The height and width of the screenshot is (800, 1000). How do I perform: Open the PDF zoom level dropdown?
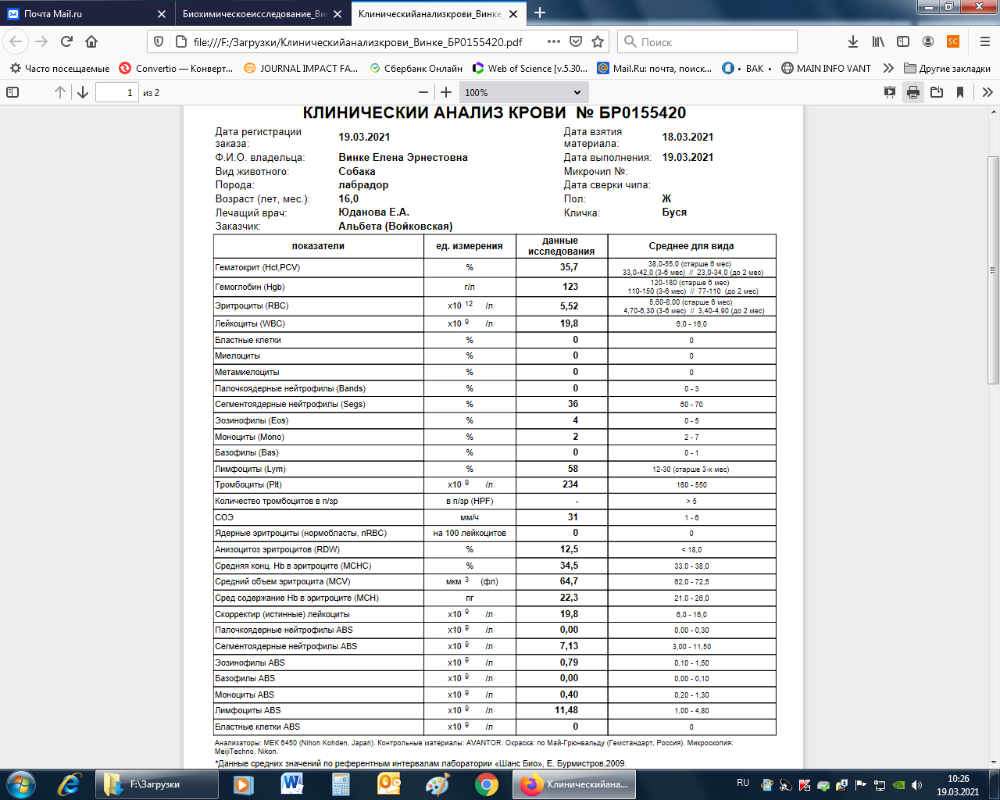click(506, 92)
